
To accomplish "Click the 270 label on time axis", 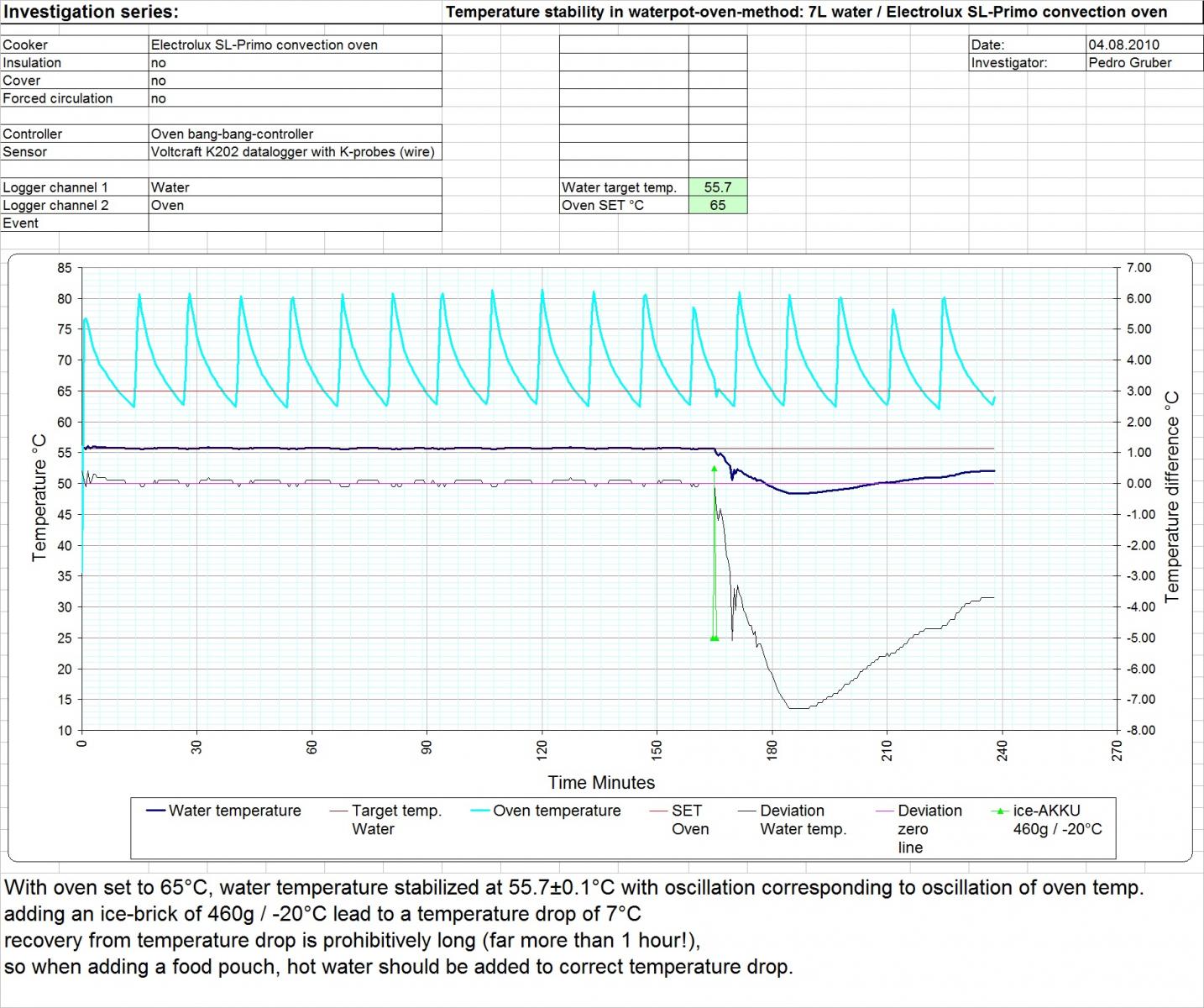I will [x=1117, y=751].
